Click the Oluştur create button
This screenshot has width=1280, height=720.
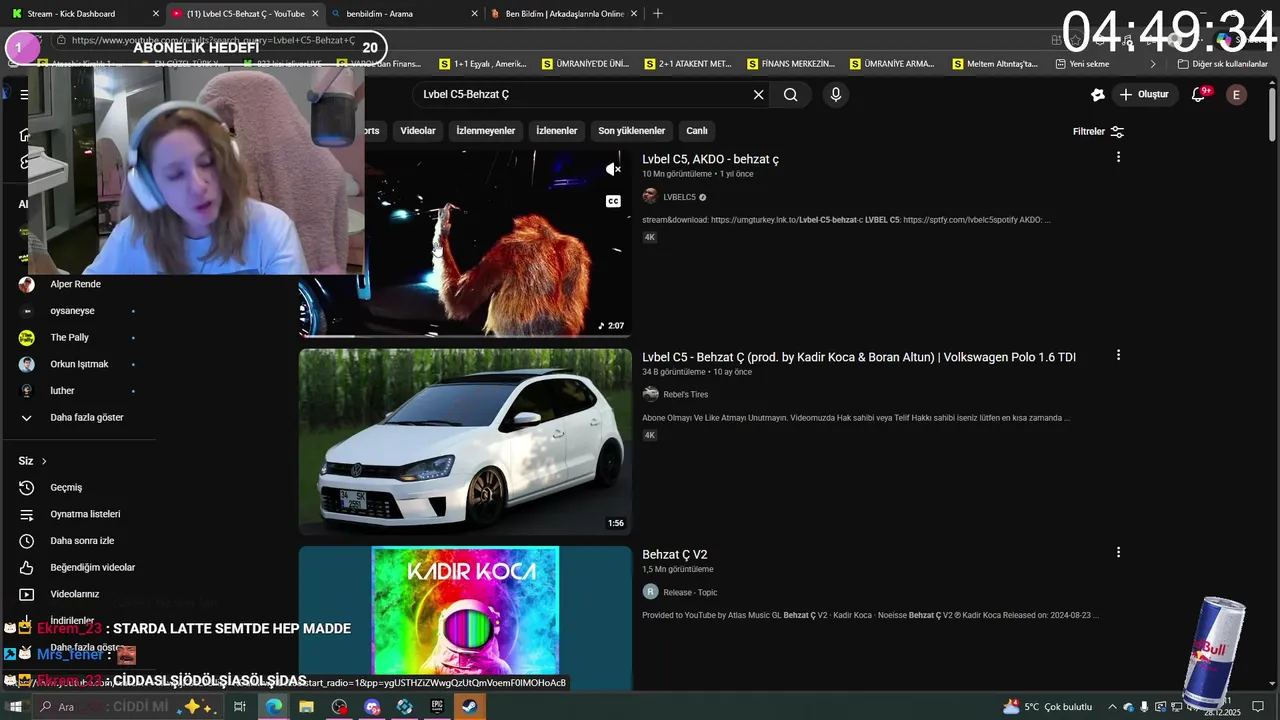click(1143, 94)
